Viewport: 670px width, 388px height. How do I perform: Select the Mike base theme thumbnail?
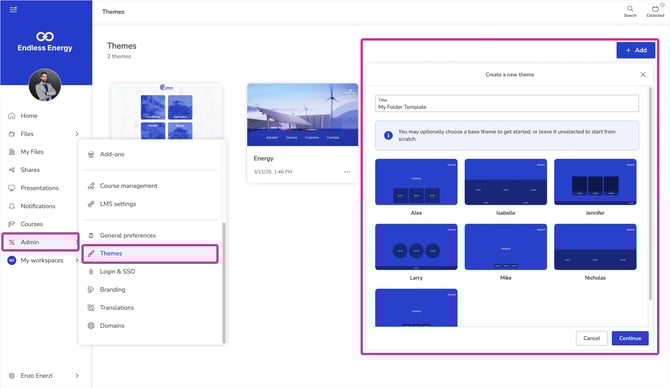tap(505, 247)
